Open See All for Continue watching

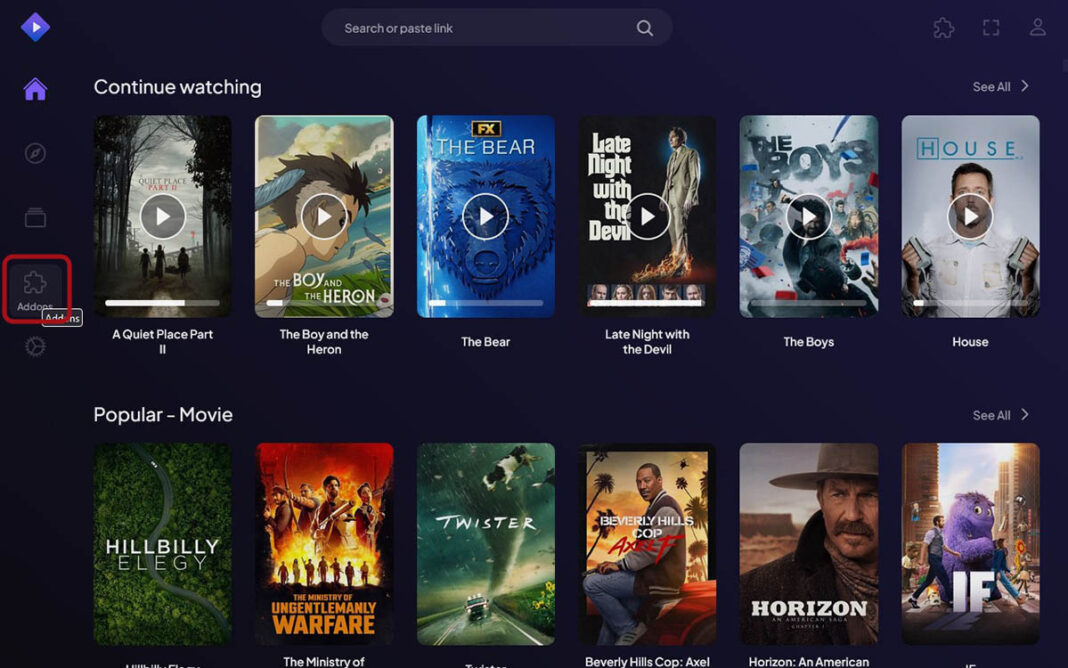pos(993,87)
